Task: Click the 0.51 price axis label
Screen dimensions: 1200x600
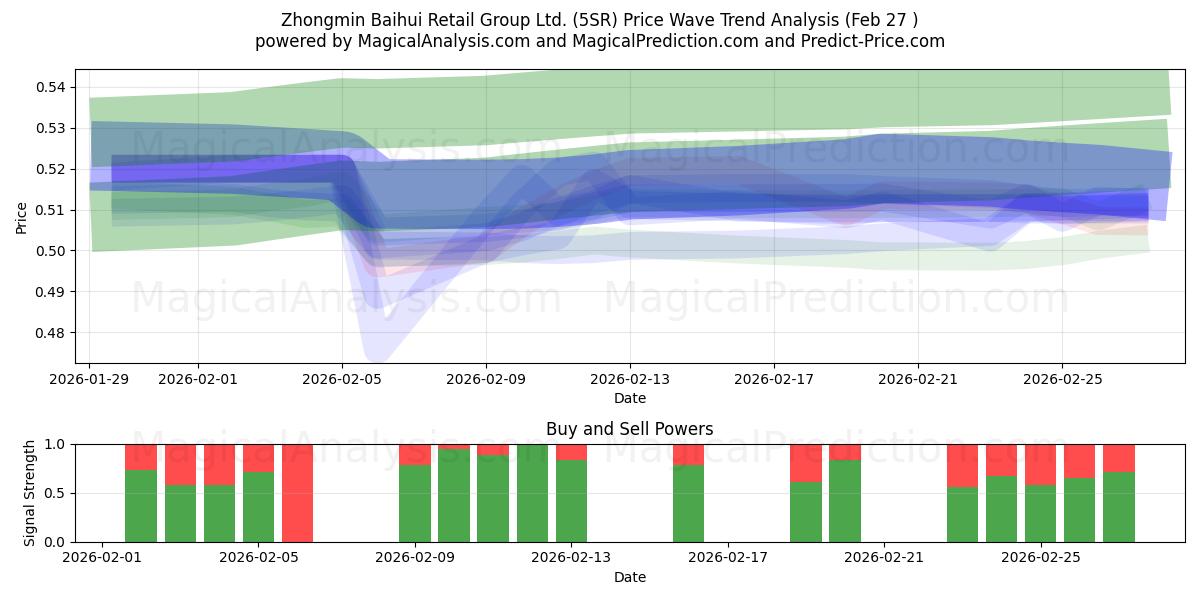Action: pyautogui.click(x=50, y=211)
